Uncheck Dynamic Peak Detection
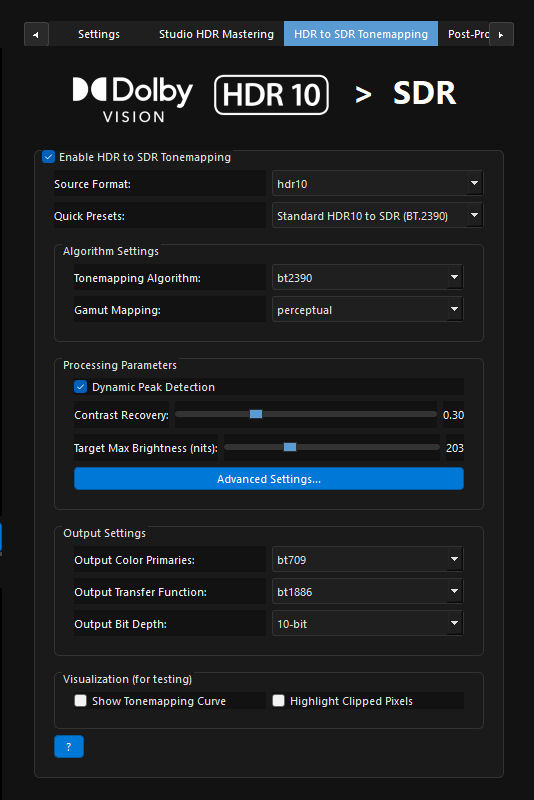Image resolution: width=534 pixels, height=800 pixels. (81, 387)
